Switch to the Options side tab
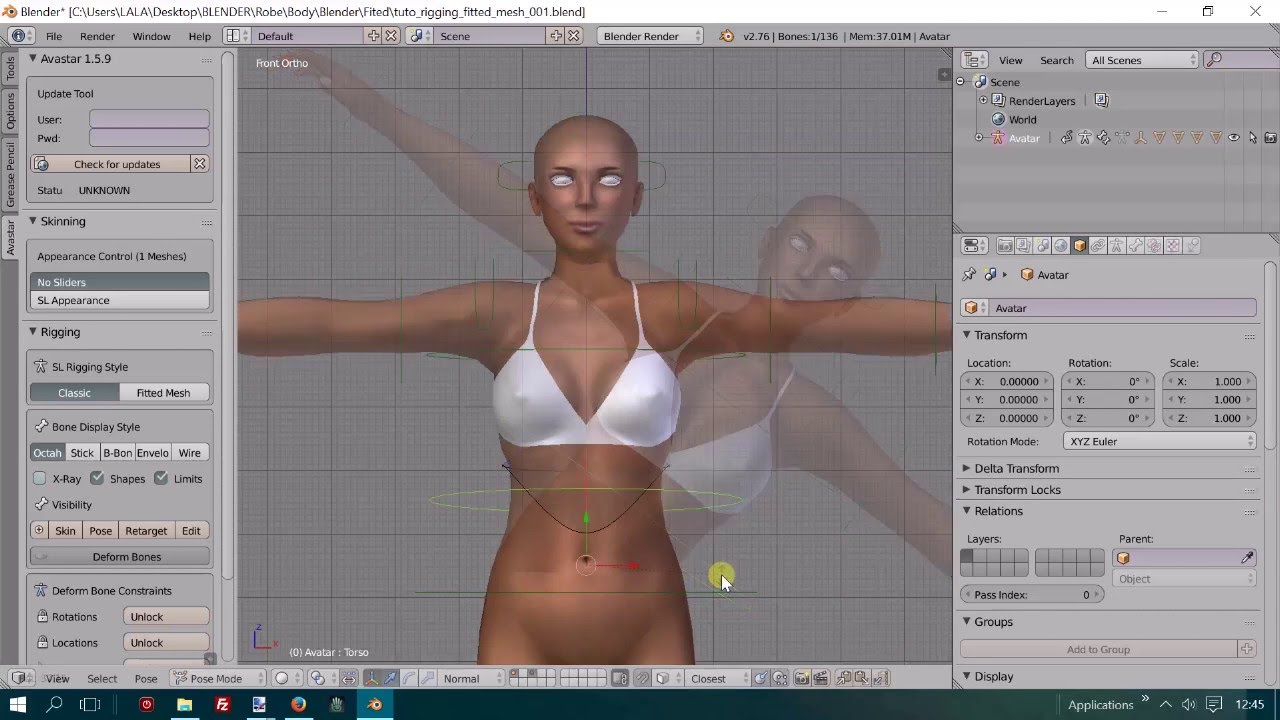This screenshot has width=1280, height=720. [11, 112]
